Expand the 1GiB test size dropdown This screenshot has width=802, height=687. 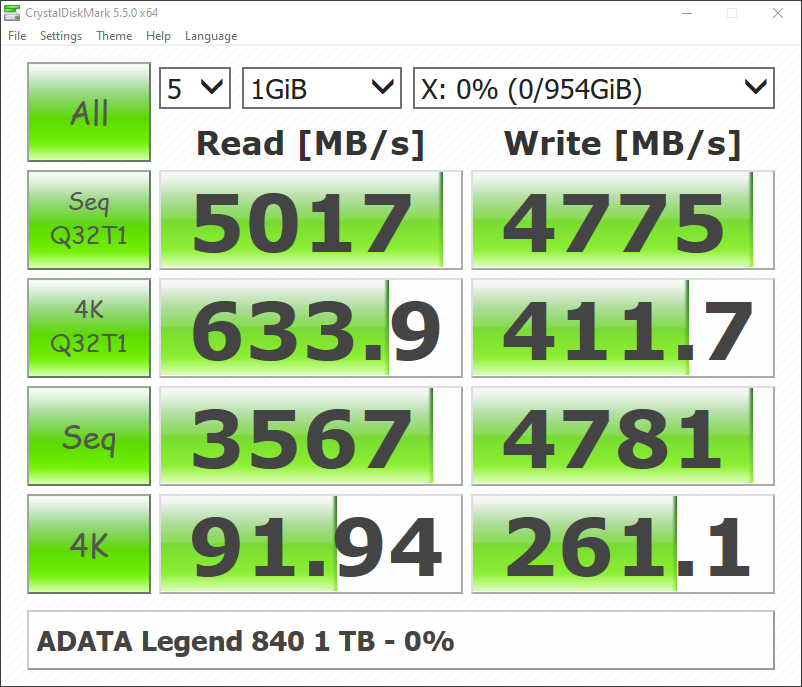pyautogui.click(x=322, y=88)
